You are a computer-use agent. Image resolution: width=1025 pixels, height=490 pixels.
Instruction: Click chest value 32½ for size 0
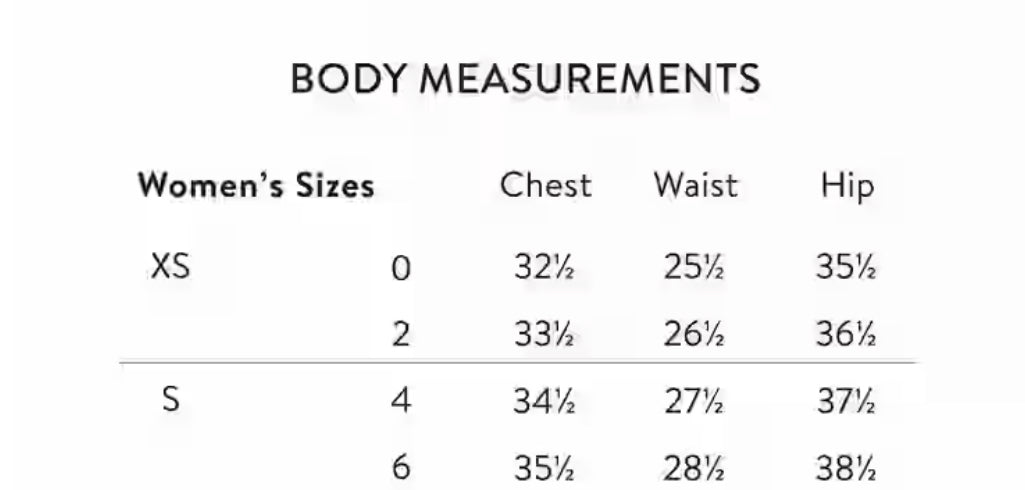[x=544, y=268]
